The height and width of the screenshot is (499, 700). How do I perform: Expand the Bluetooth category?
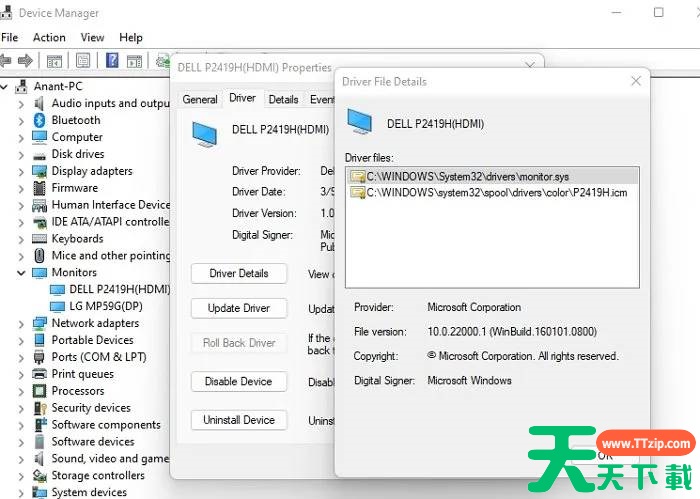click(21, 121)
